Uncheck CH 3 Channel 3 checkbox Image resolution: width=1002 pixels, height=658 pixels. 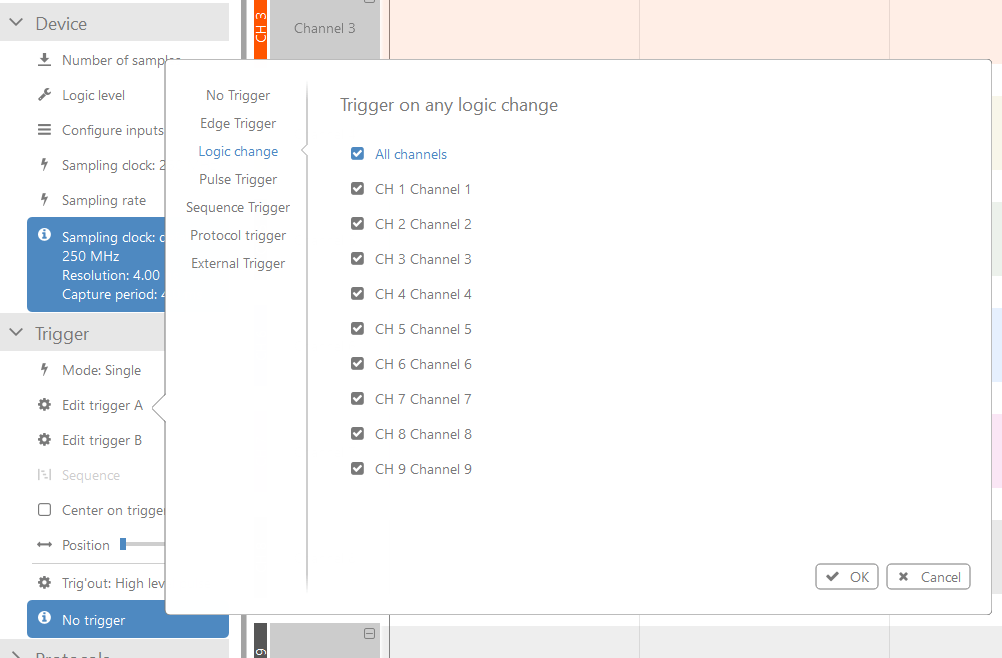pyautogui.click(x=357, y=259)
